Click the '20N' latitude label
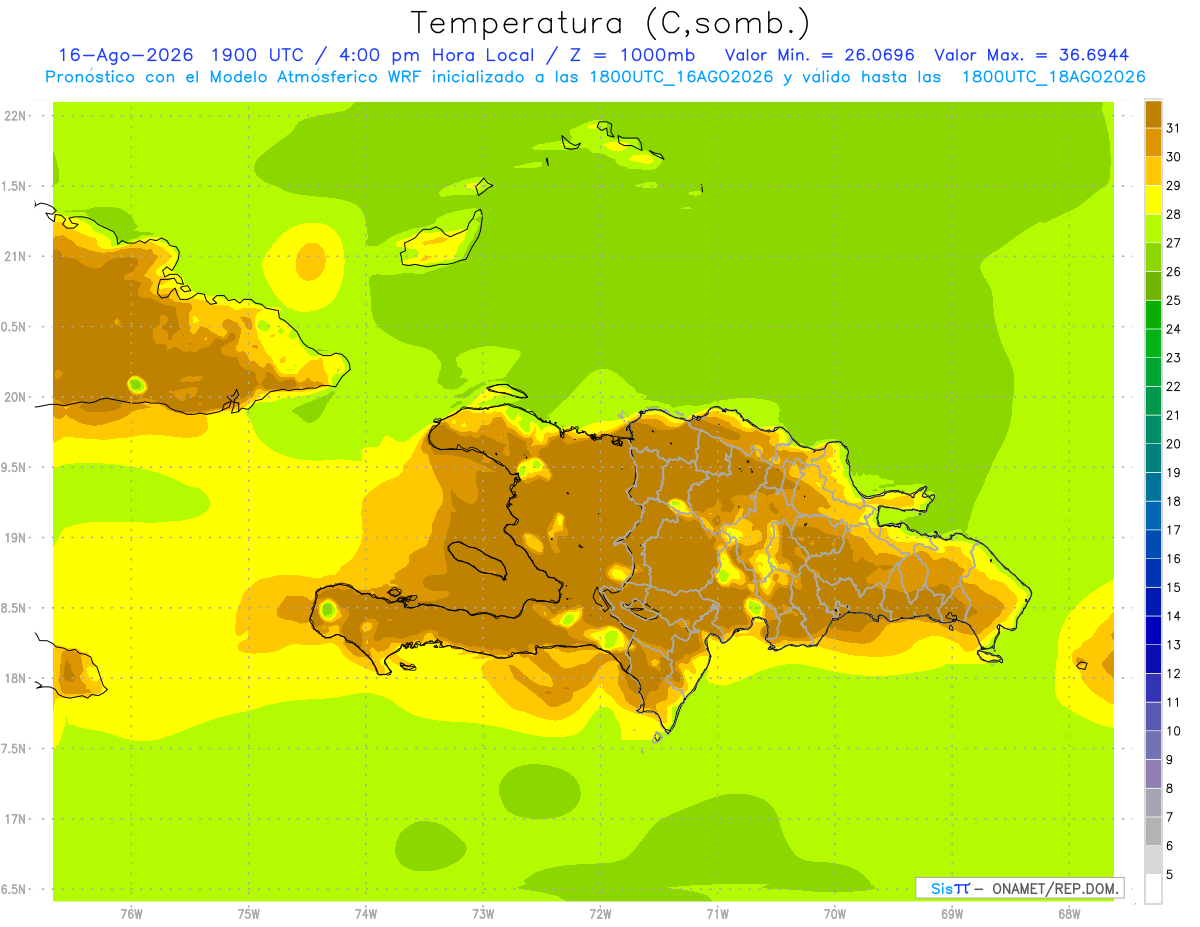 (x=16, y=397)
